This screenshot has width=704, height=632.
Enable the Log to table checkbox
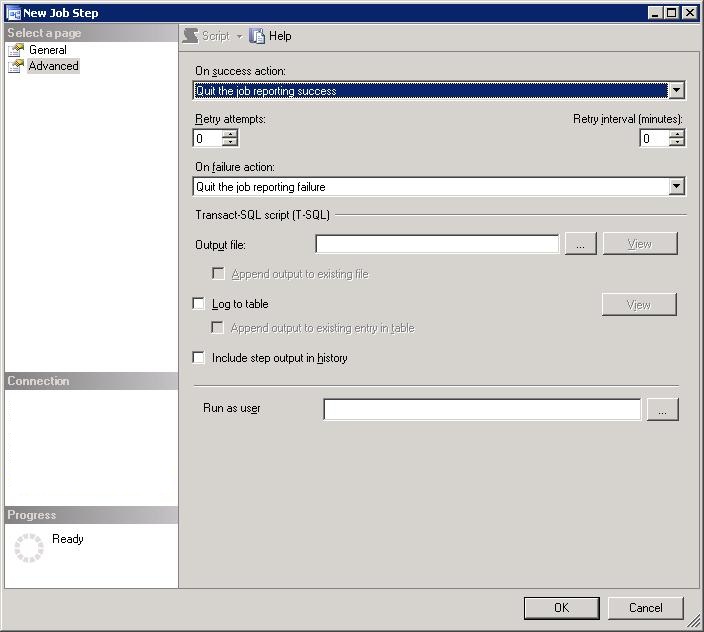pos(198,303)
